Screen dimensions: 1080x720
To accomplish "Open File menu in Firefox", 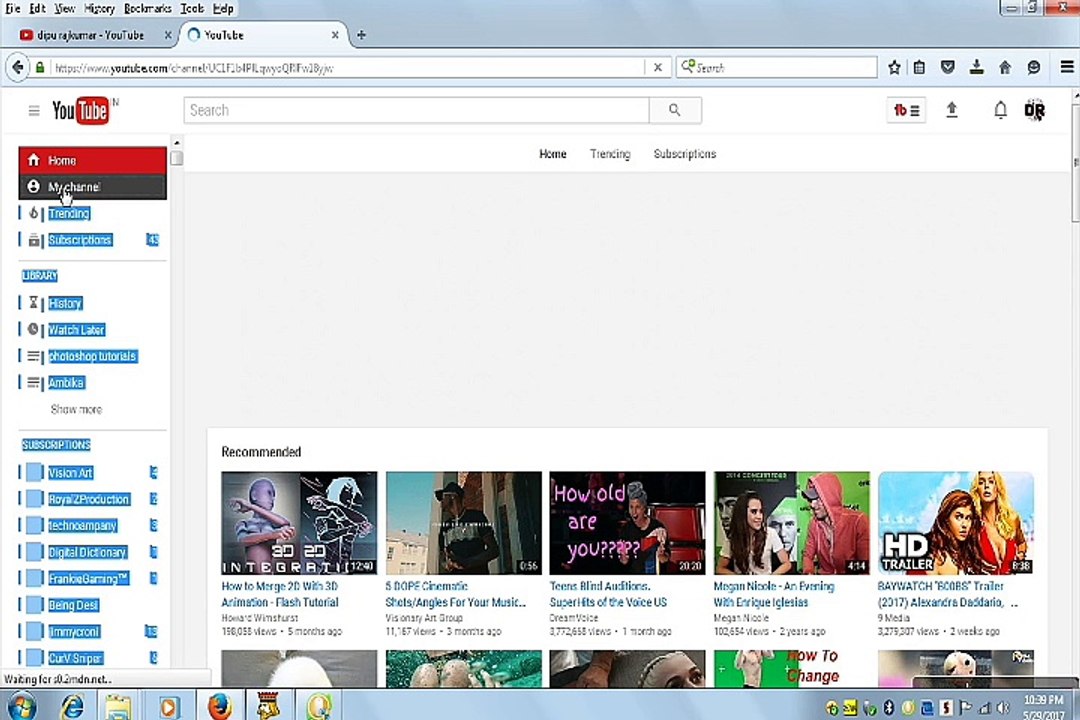I will point(12,8).
